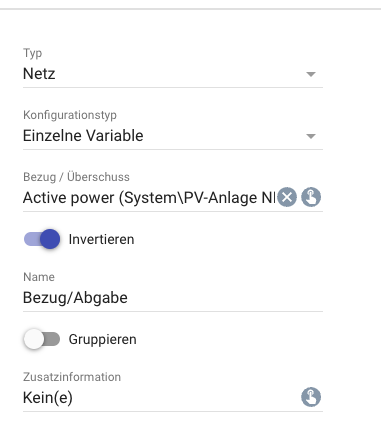Image resolution: width=381 pixels, height=427 pixels.
Task: Click the Bezug / Überschuss field label
Action: pos(76,177)
